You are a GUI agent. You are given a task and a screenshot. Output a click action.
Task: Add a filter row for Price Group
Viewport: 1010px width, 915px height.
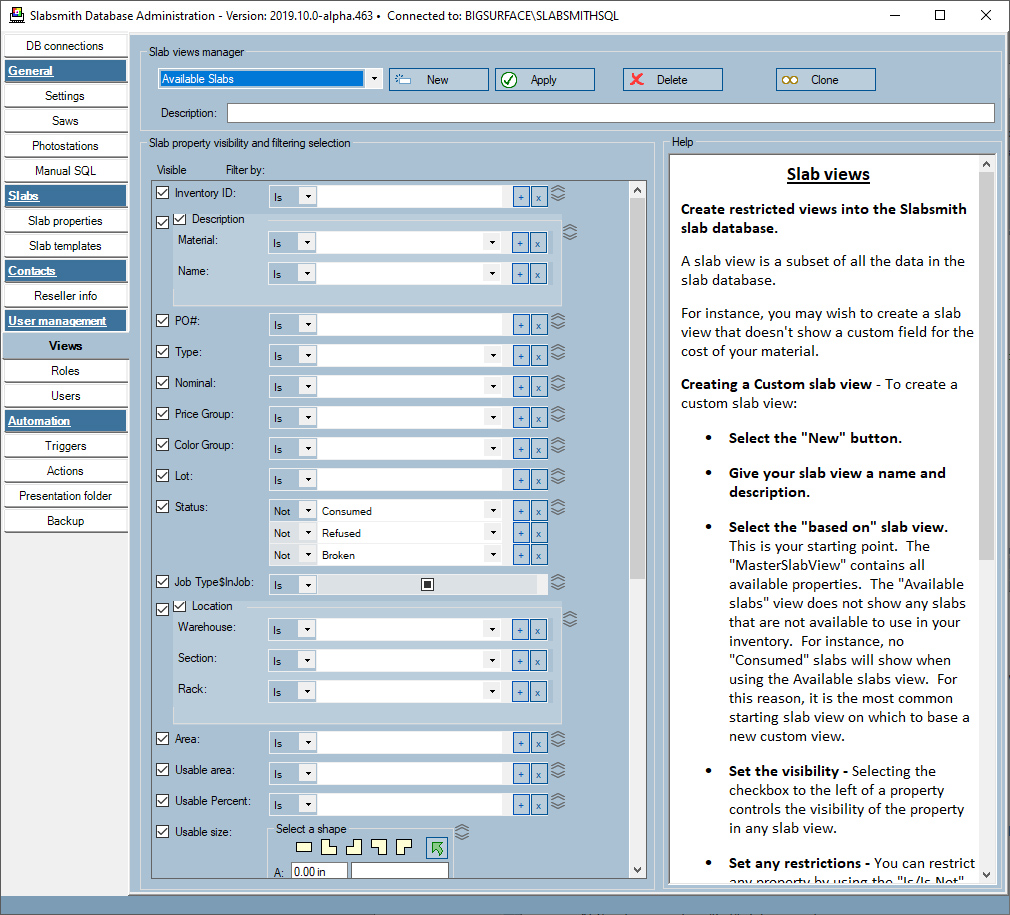[521, 418]
